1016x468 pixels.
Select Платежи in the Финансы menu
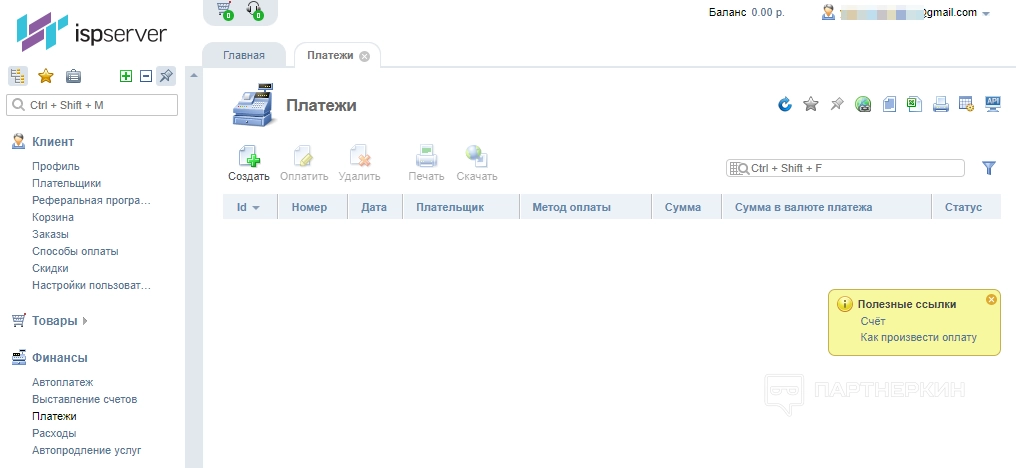point(54,416)
